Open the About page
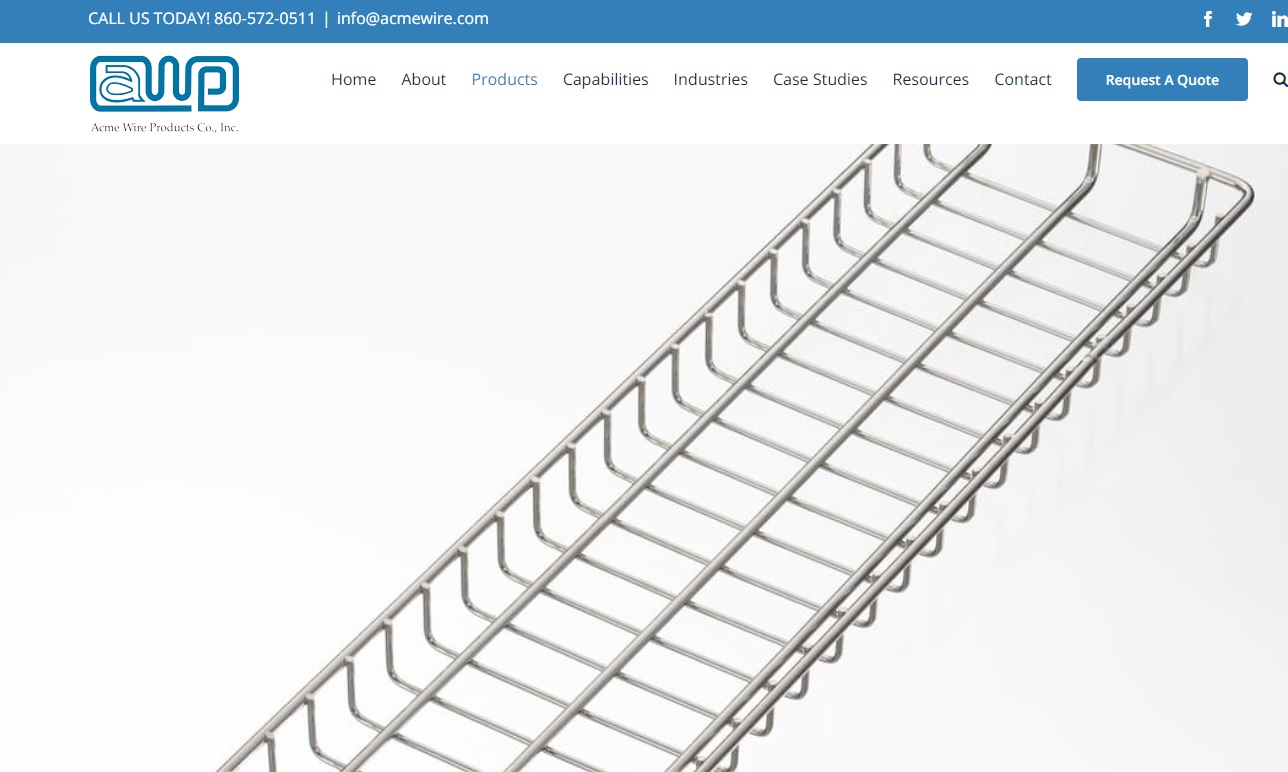 pyautogui.click(x=423, y=79)
